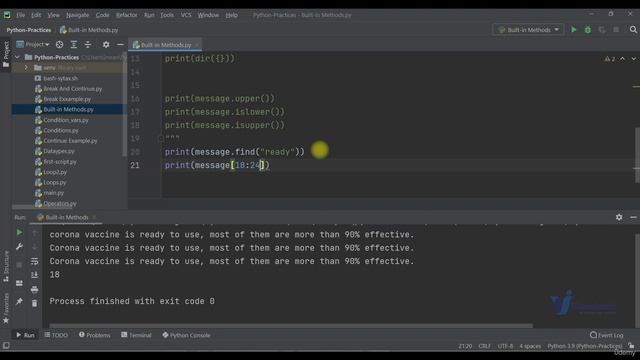The height and width of the screenshot is (360, 640).
Task: Open the VCS menu
Action: click(x=186, y=15)
